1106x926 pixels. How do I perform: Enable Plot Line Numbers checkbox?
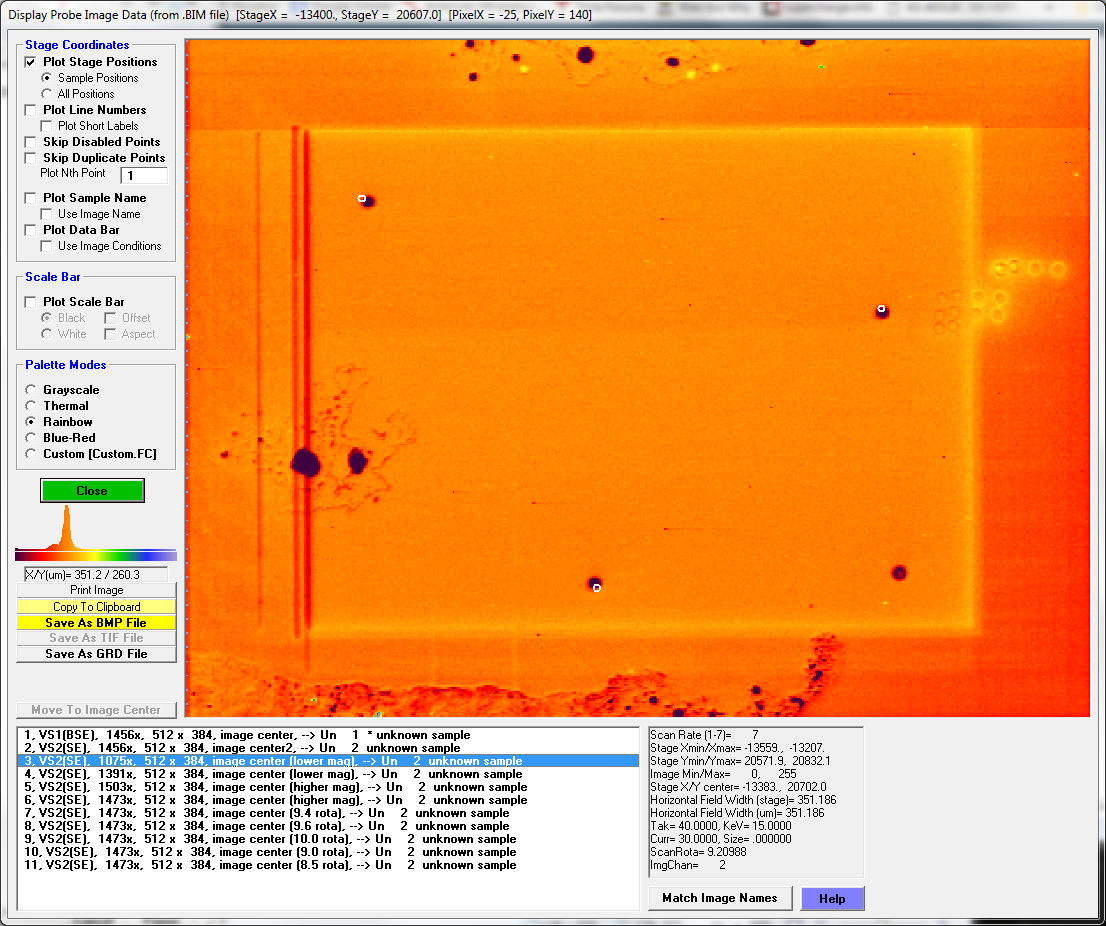tap(31, 110)
